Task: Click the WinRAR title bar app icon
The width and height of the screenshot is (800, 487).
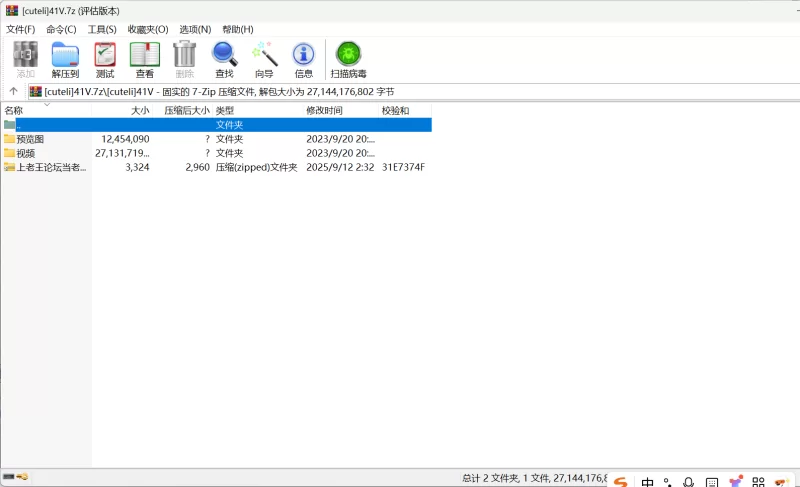Action: point(12,10)
